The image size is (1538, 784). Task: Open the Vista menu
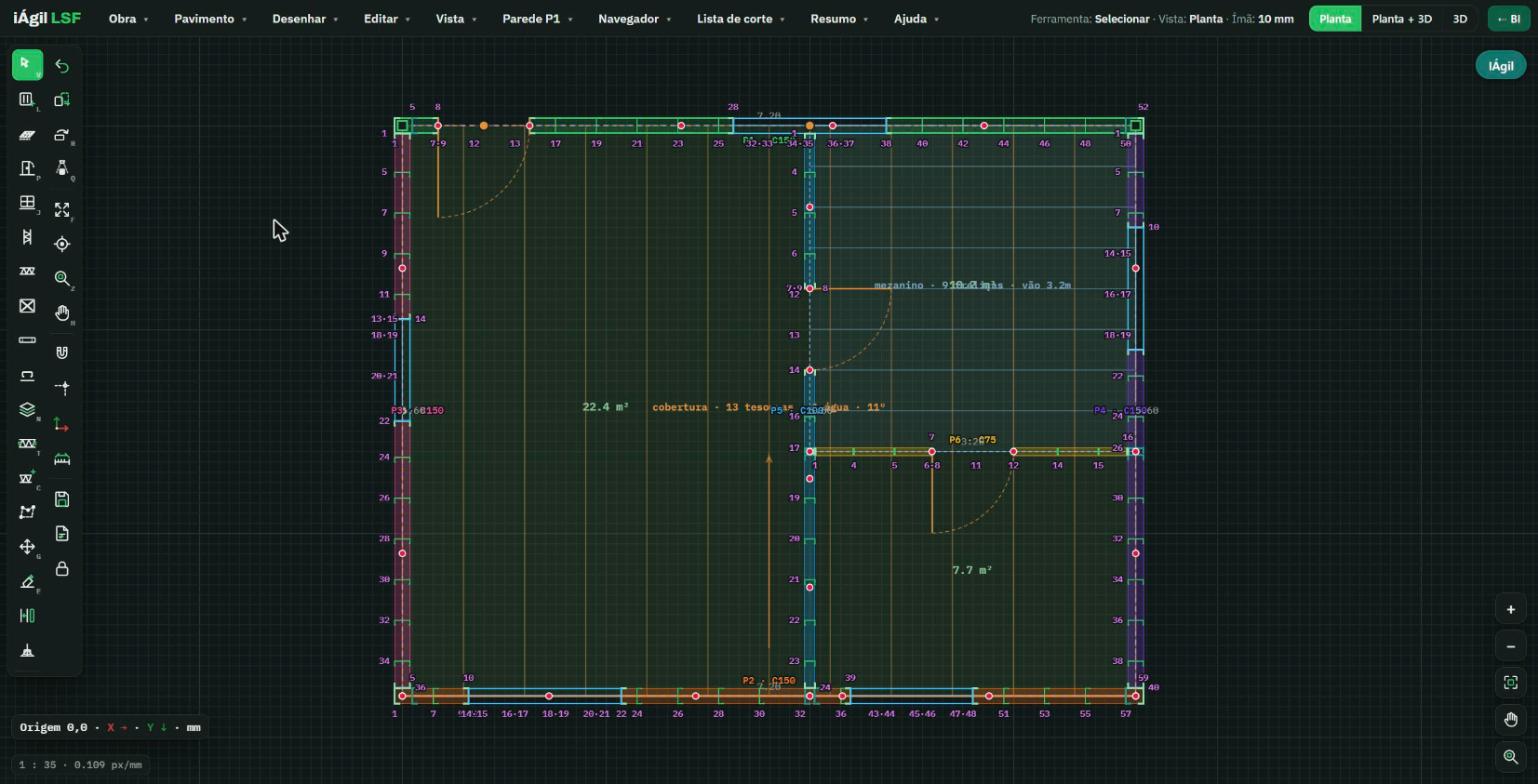[x=456, y=19]
